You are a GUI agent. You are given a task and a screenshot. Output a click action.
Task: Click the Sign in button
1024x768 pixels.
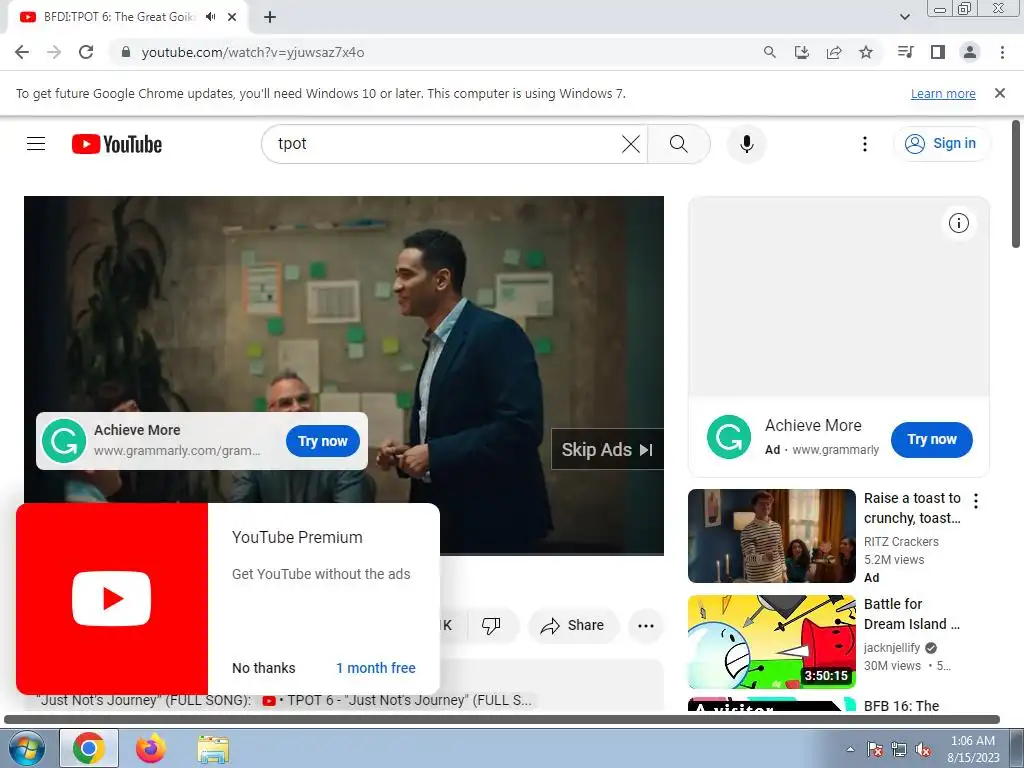[x=942, y=144]
